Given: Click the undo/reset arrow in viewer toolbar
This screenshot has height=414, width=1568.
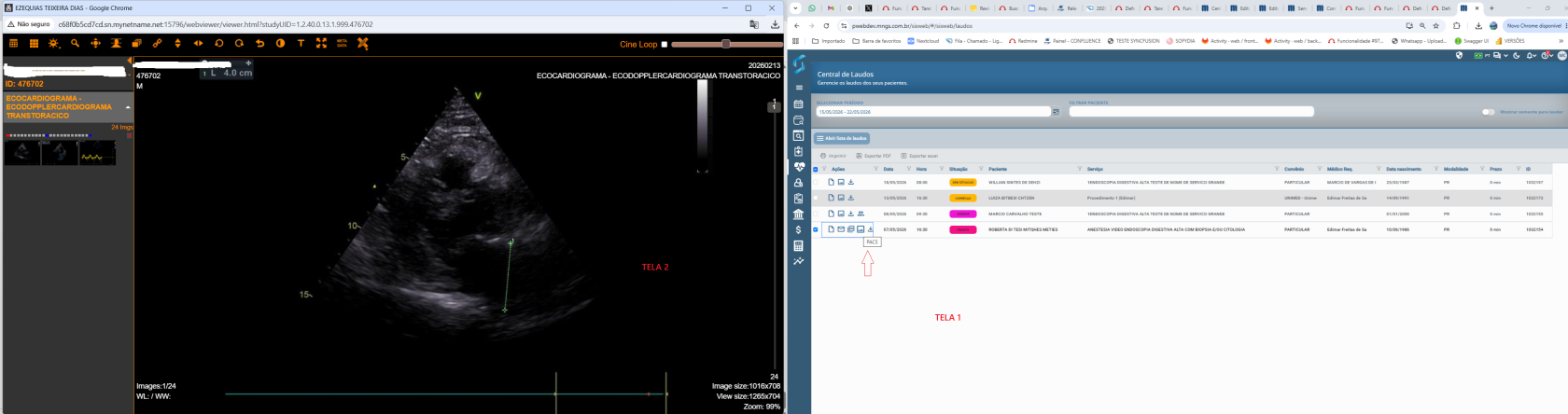Looking at the screenshot, I should pyautogui.click(x=260, y=43).
